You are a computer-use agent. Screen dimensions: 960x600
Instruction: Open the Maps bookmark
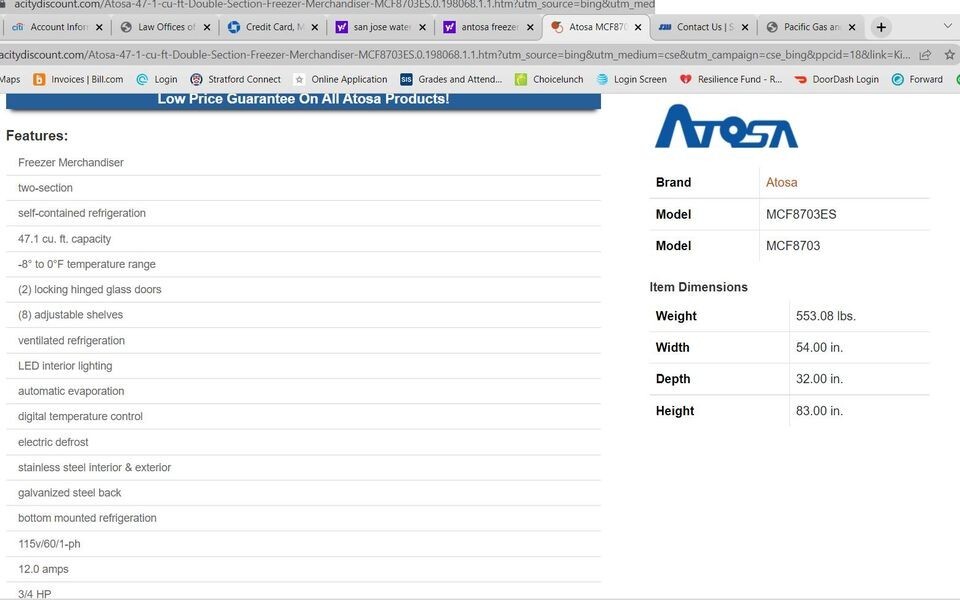10,79
